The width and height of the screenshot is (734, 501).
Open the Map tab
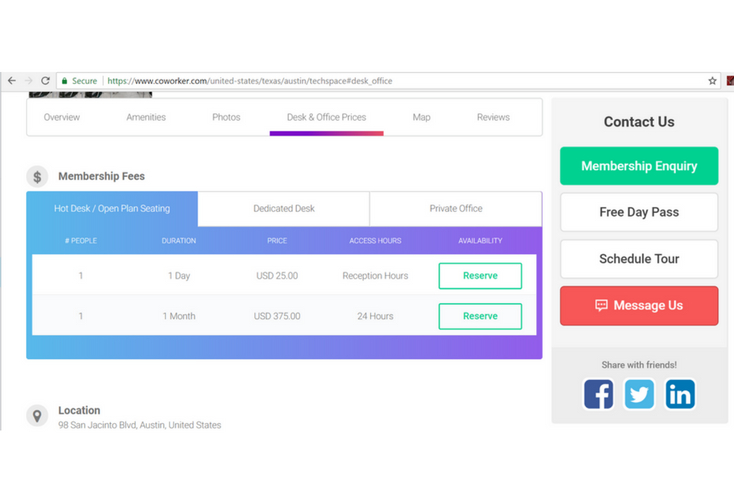coord(421,117)
